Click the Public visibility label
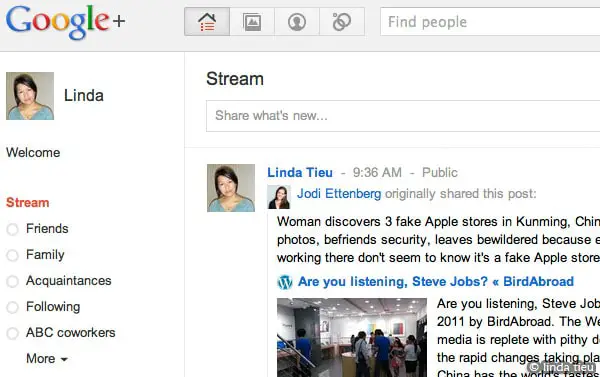The width and height of the screenshot is (600, 377). click(x=440, y=173)
